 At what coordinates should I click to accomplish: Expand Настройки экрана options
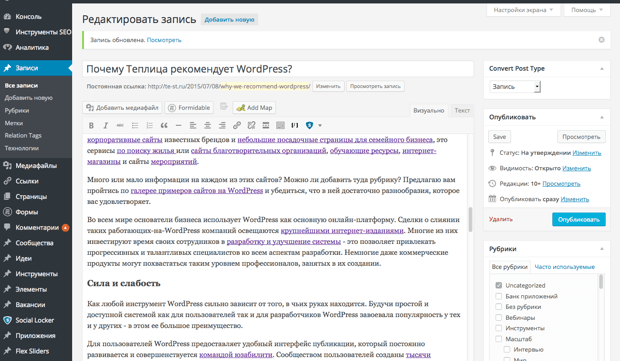[x=523, y=10]
